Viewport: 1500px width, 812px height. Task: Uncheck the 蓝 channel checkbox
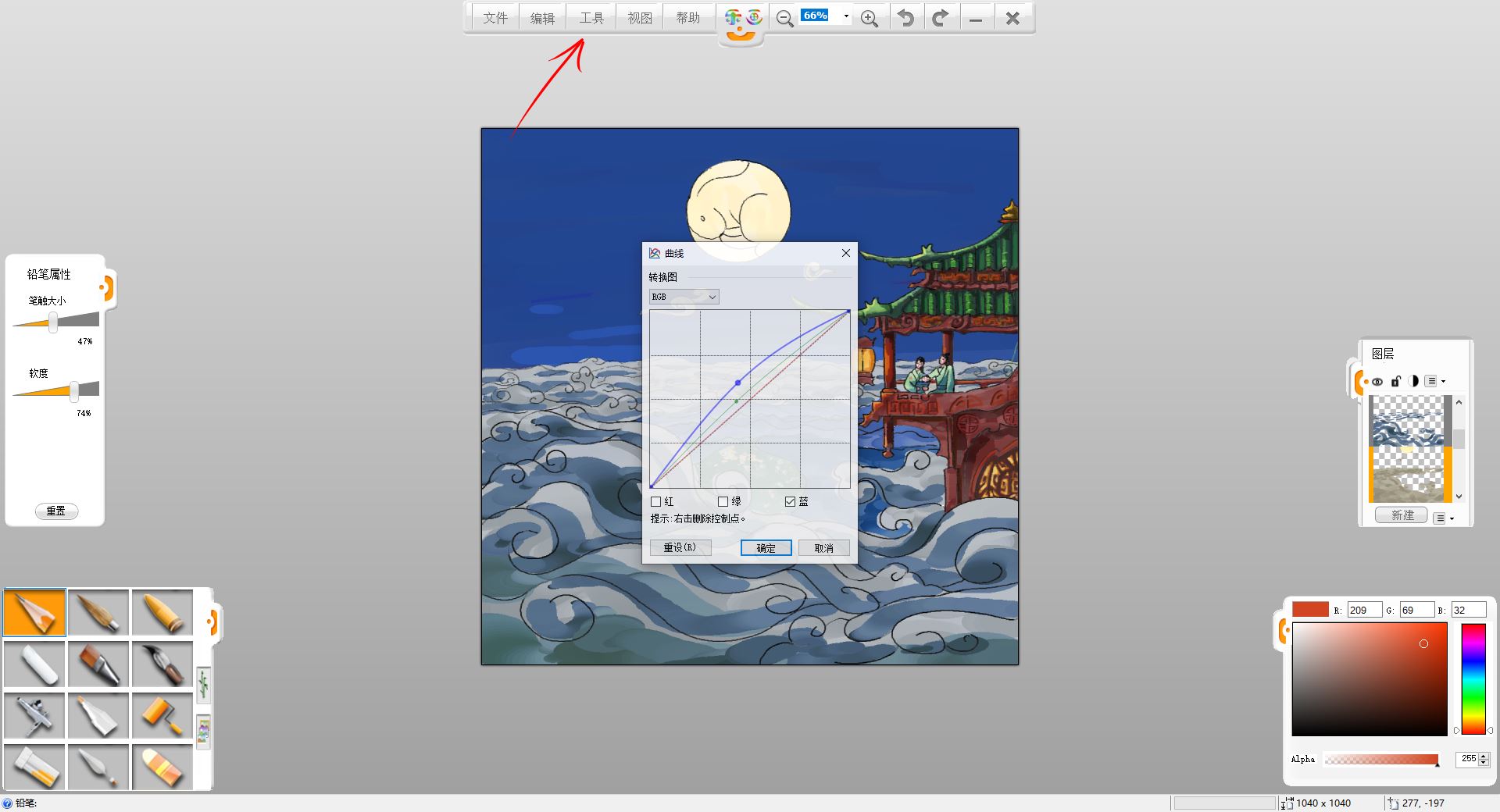(791, 502)
